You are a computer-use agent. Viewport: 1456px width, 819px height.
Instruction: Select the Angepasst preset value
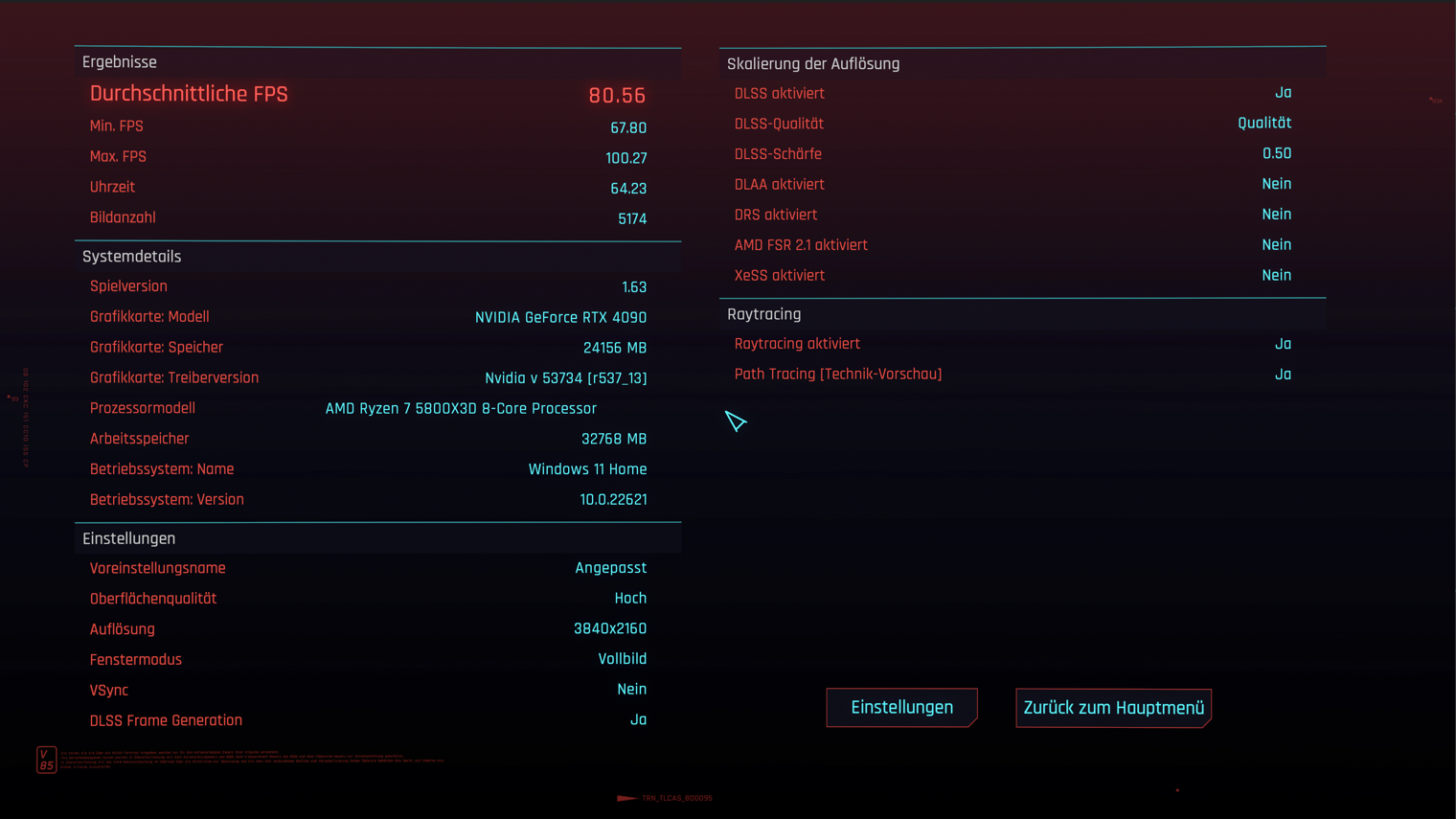pos(610,569)
